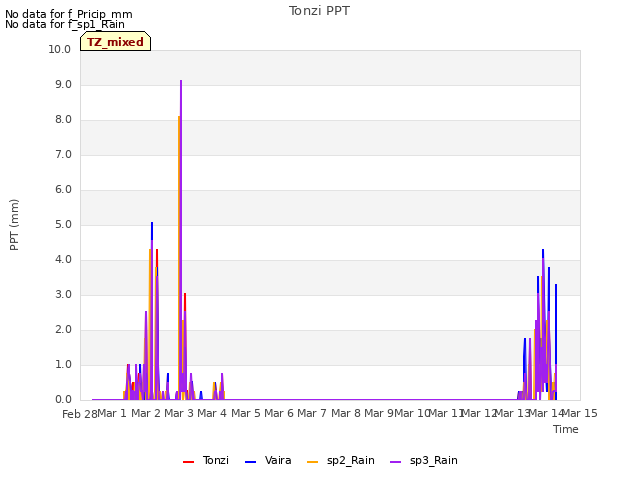Viewport: 640px width, 480px height.
Task: Click the Time x-axis label
Action: [x=566, y=429]
